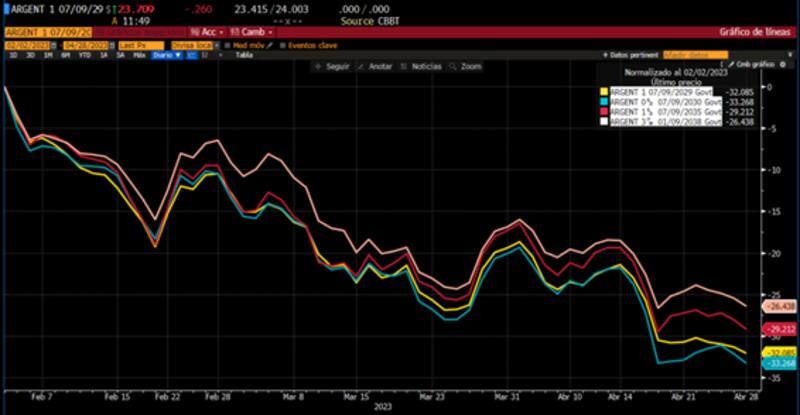Expand the Diario periodicity dropdown
Image resolution: width=800 pixels, height=415 pixels.
[x=163, y=55]
